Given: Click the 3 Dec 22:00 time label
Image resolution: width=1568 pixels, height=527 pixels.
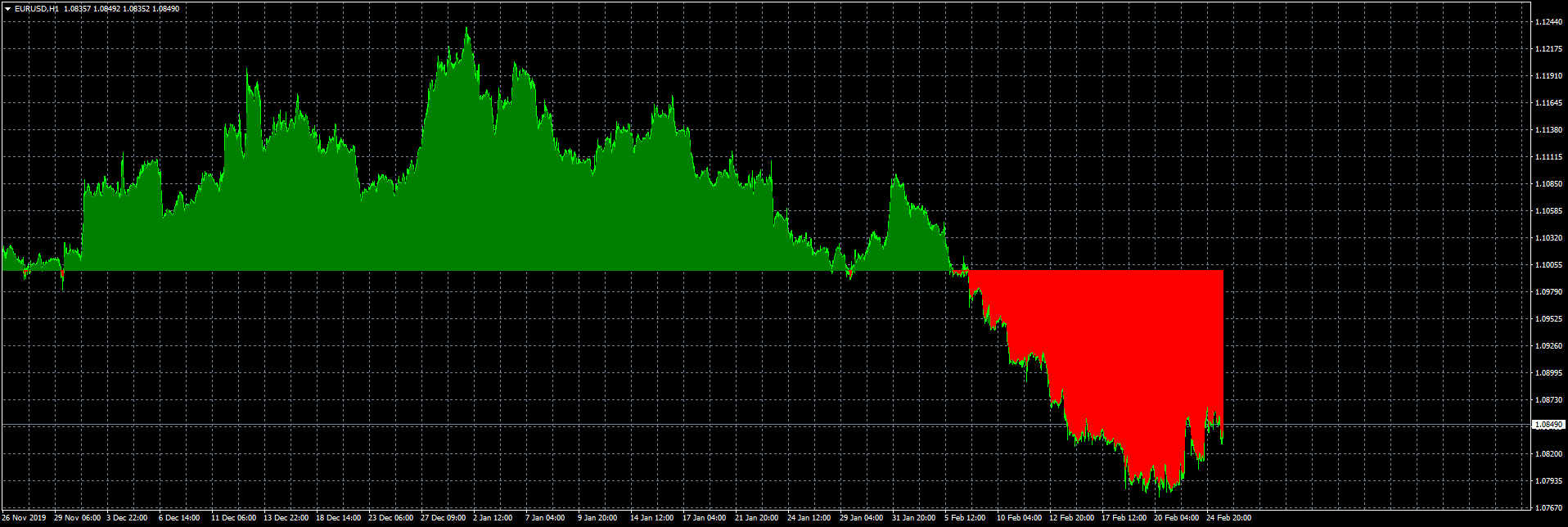Looking at the screenshot, I should point(127,518).
